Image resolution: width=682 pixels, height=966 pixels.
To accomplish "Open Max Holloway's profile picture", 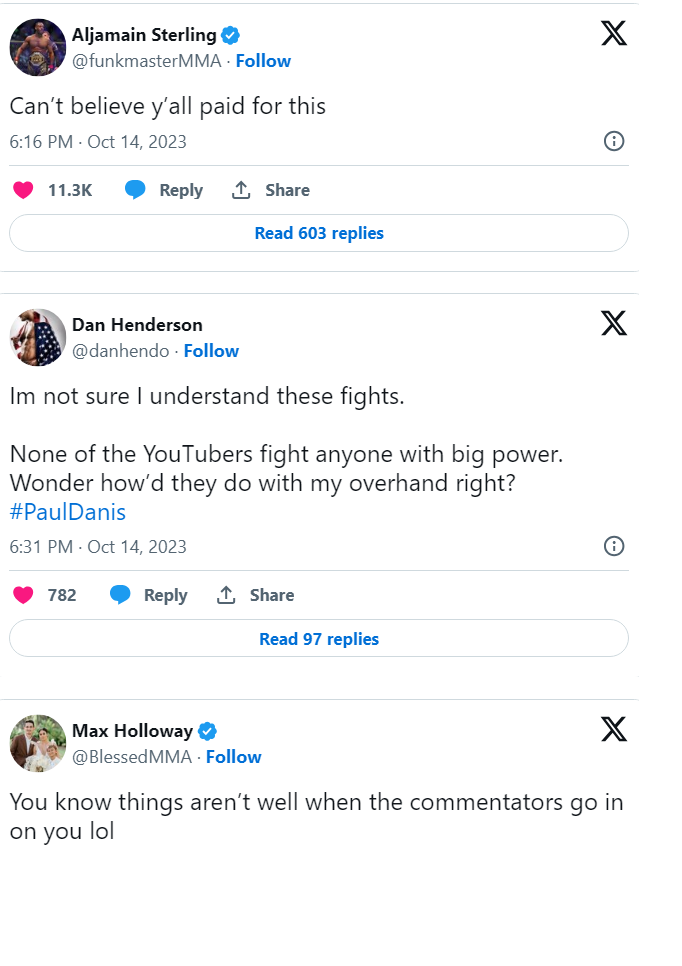I will click(x=38, y=743).
